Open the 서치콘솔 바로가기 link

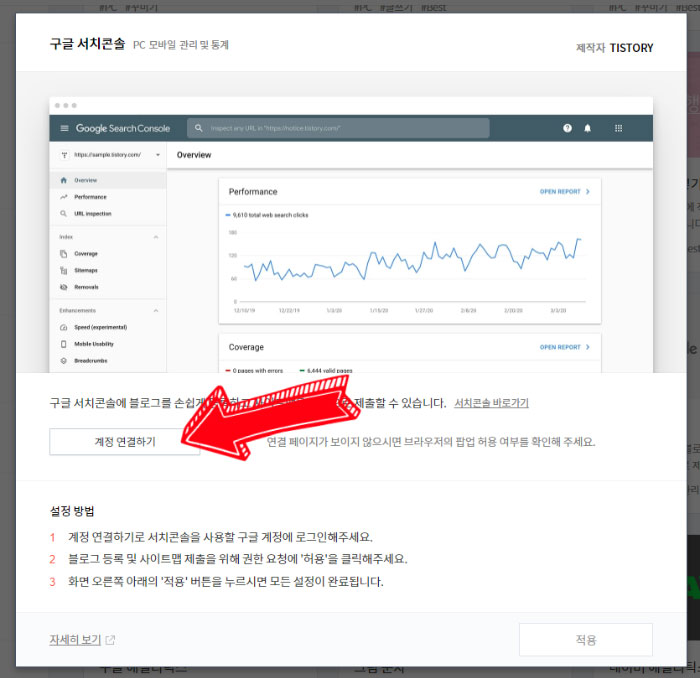point(491,403)
